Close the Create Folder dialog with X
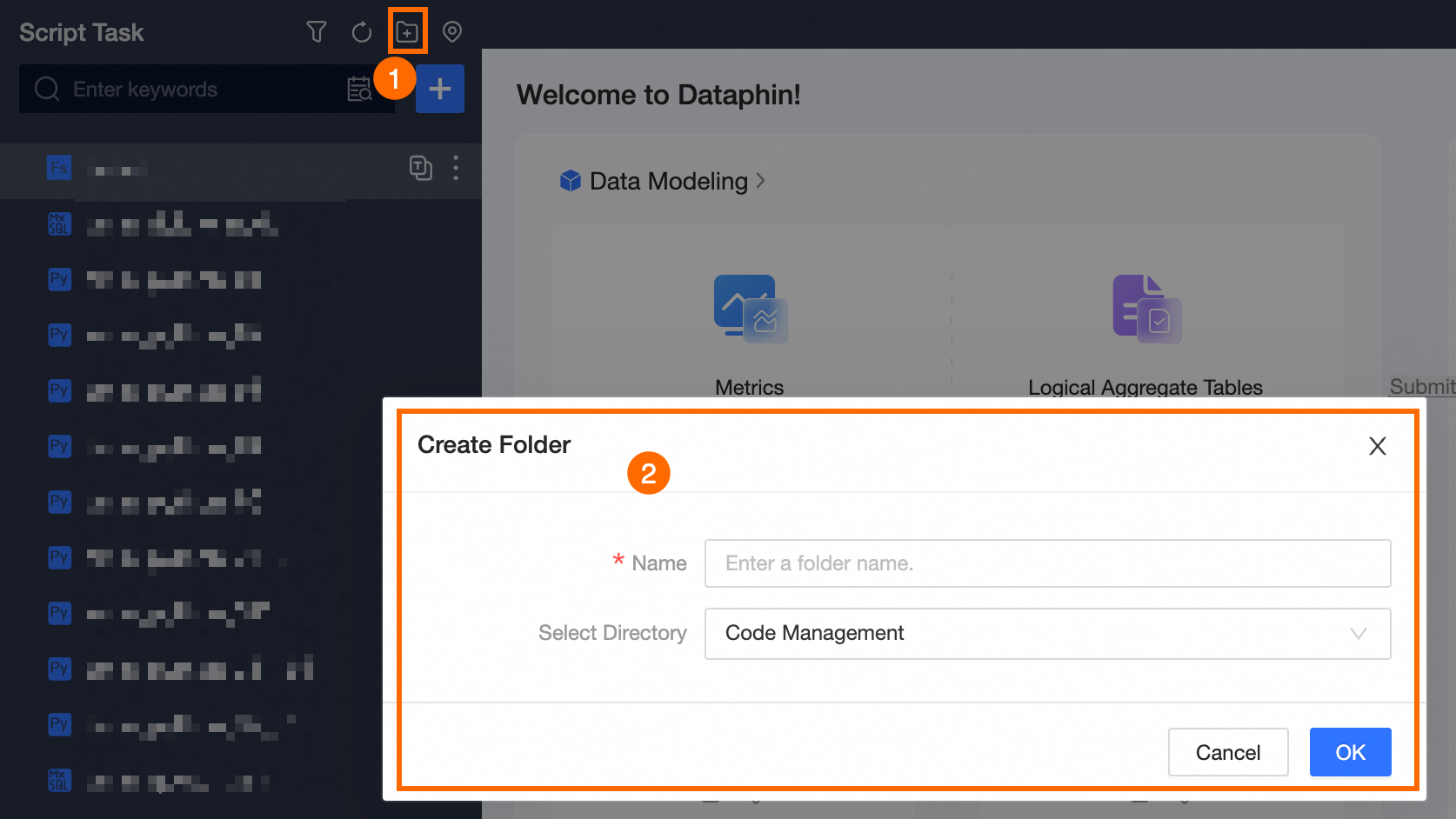 [1377, 446]
